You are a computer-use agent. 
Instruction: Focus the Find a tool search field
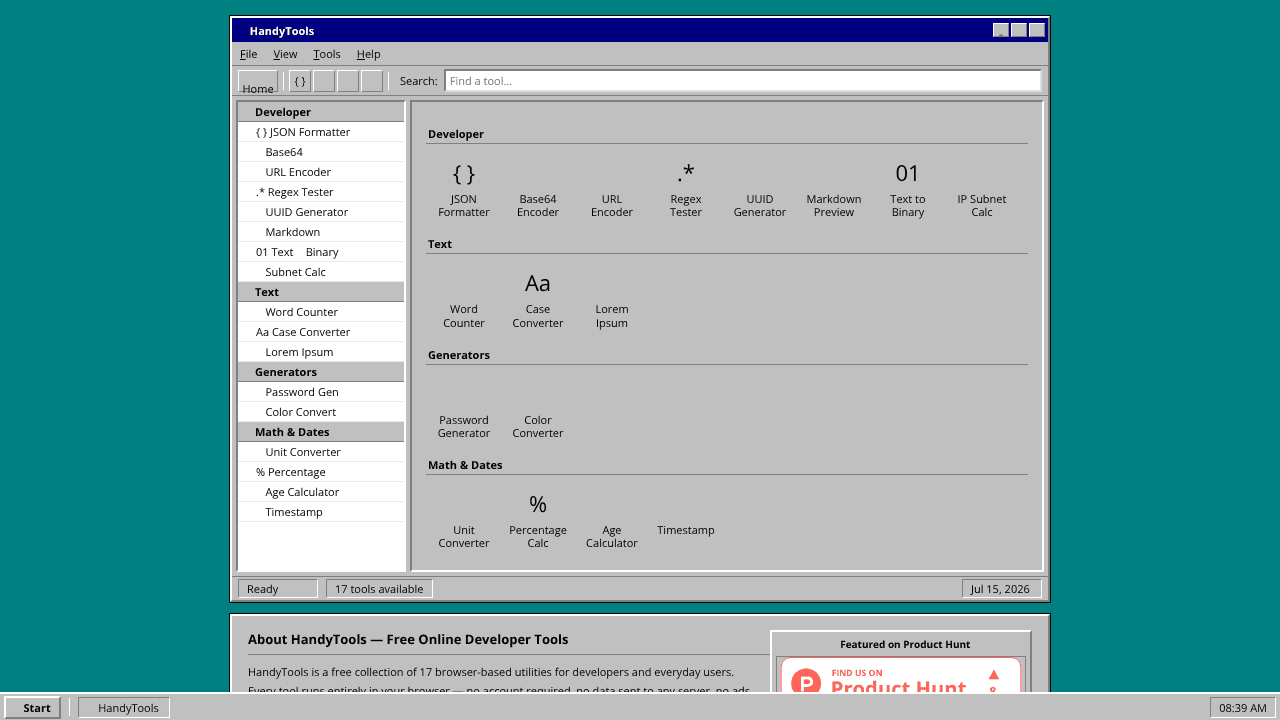click(x=743, y=81)
